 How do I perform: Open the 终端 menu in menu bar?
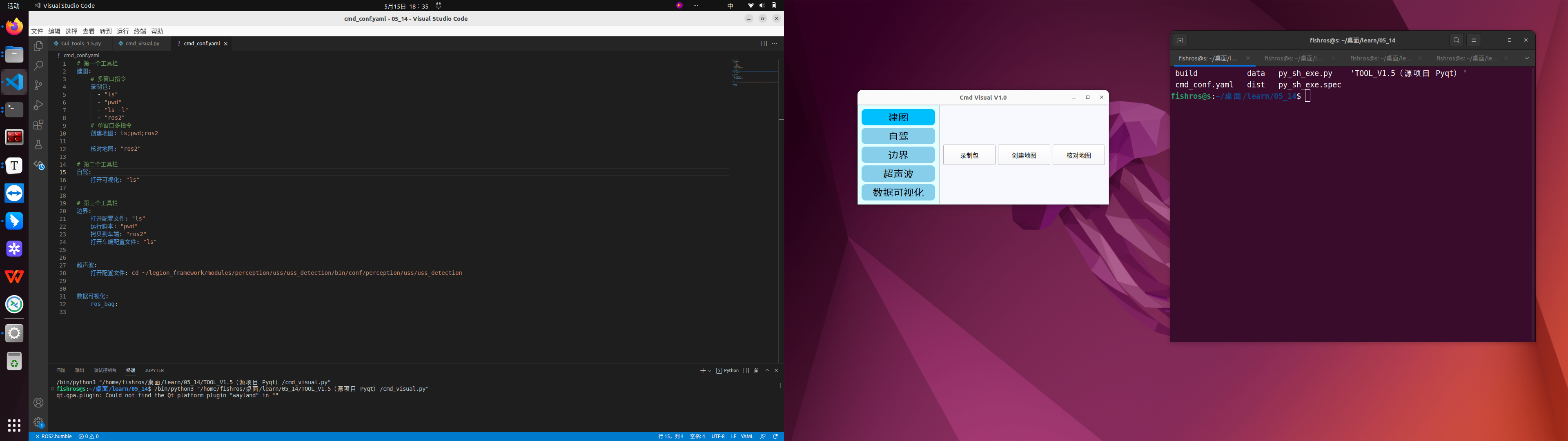point(140,31)
